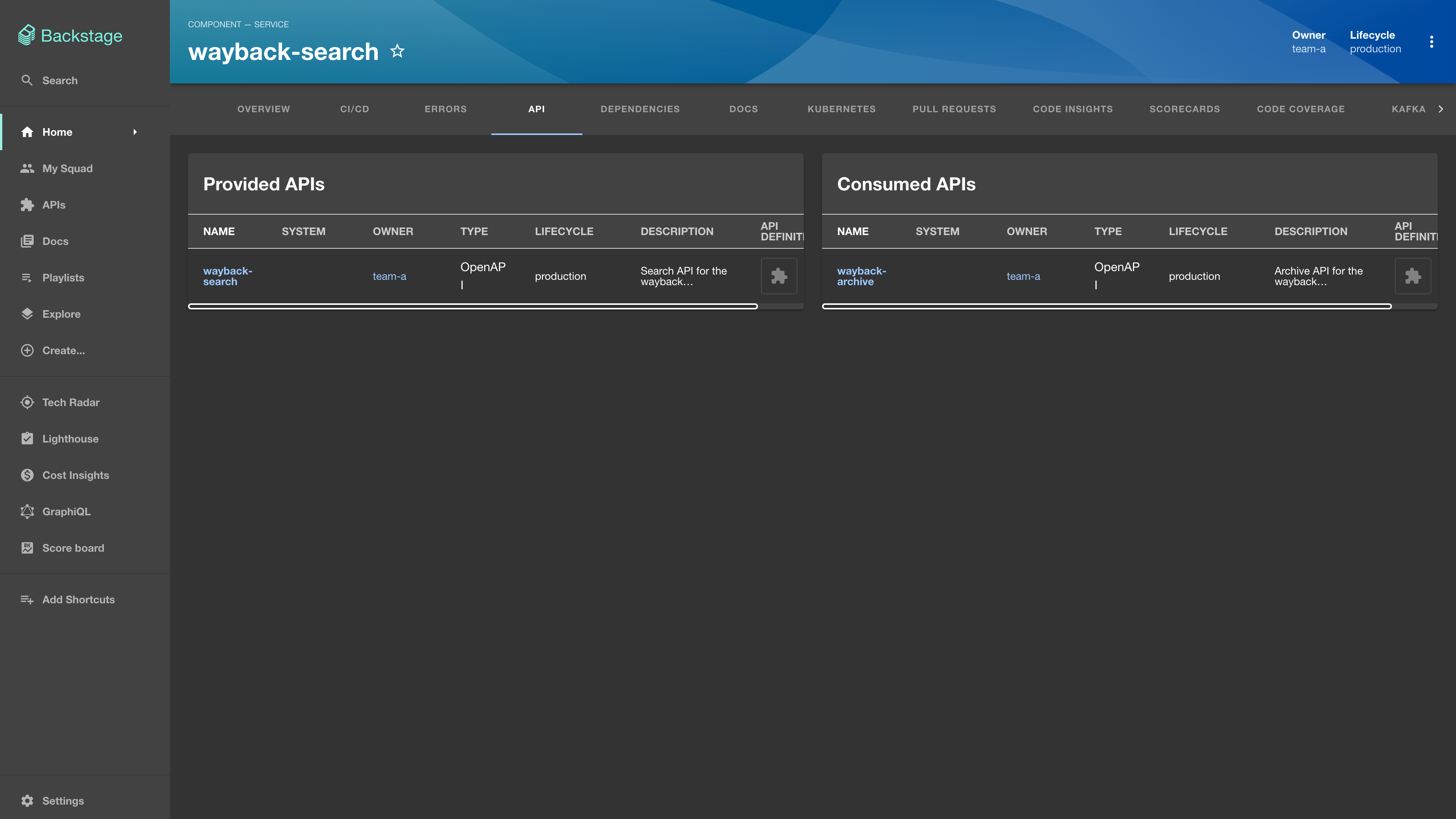1456x819 pixels.
Task: Open the Settings gear in sidebar
Action: coord(27,801)
